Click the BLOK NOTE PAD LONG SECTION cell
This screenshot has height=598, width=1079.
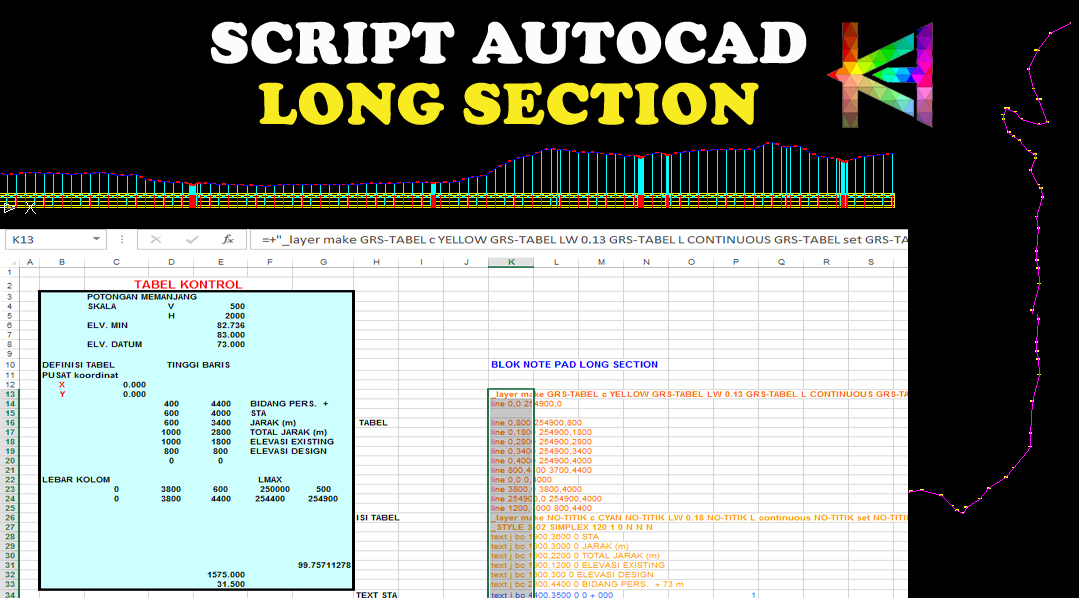pos(575,364)
